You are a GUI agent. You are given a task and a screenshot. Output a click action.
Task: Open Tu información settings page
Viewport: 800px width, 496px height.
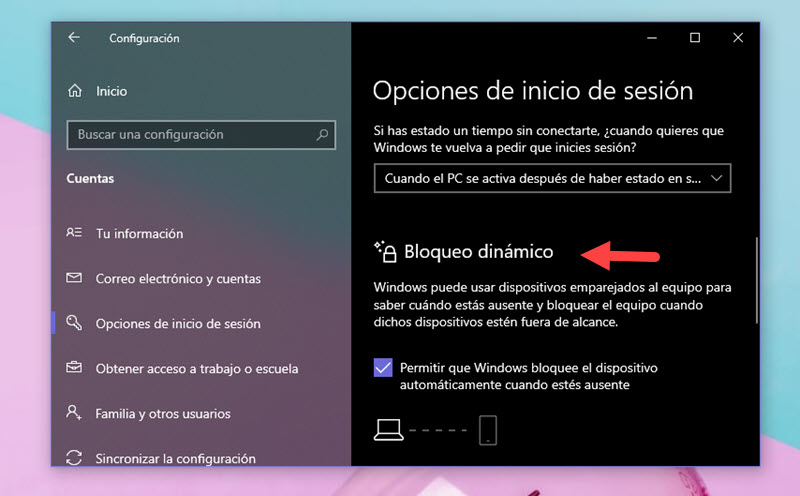pyautogui.click(x=139, y=233)
